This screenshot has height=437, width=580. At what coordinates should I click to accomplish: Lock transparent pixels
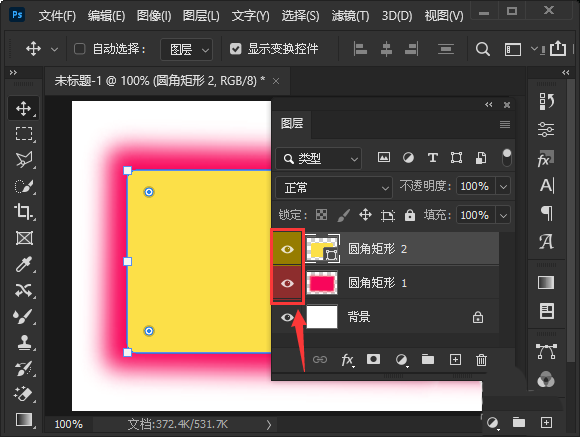(x=321, y=215)
